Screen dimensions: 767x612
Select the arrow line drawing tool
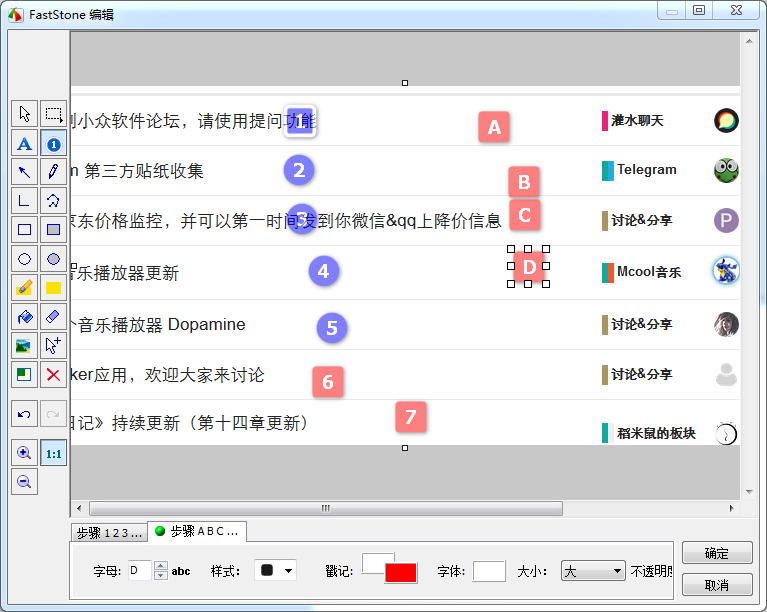coord(25,172)
